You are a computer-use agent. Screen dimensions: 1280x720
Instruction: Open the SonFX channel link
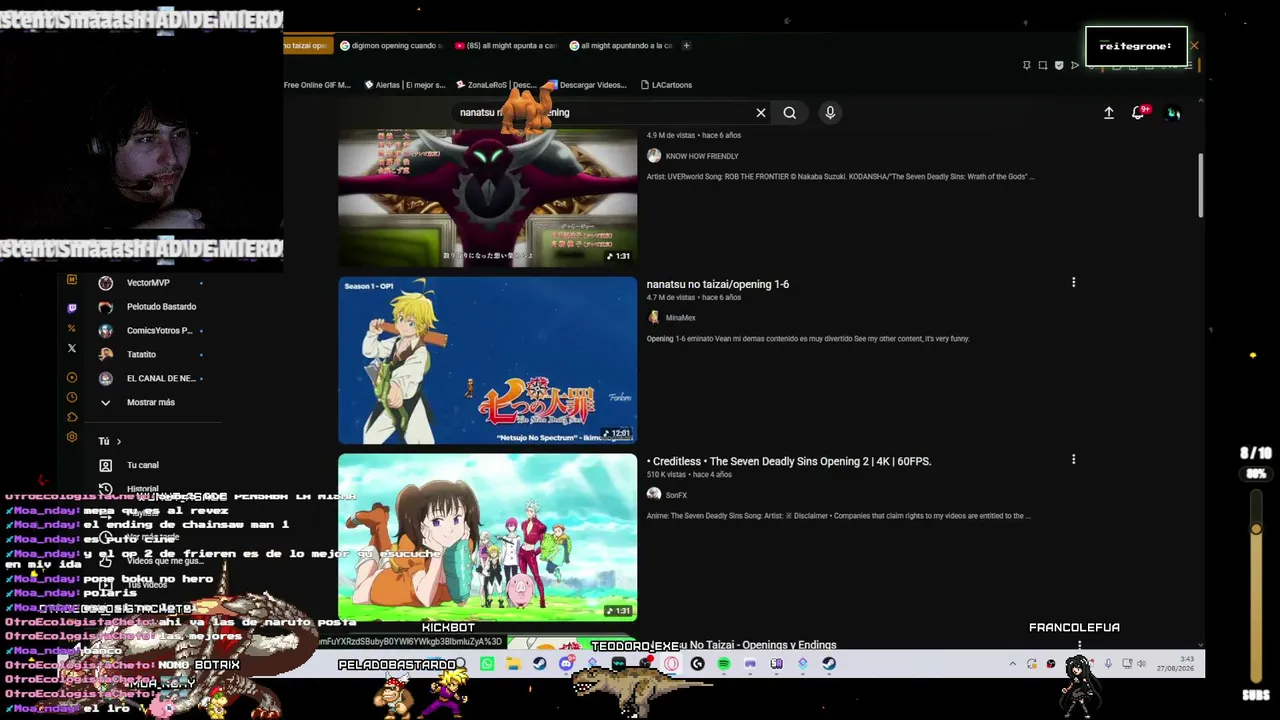pyautogui.click(x=676, y=495)
